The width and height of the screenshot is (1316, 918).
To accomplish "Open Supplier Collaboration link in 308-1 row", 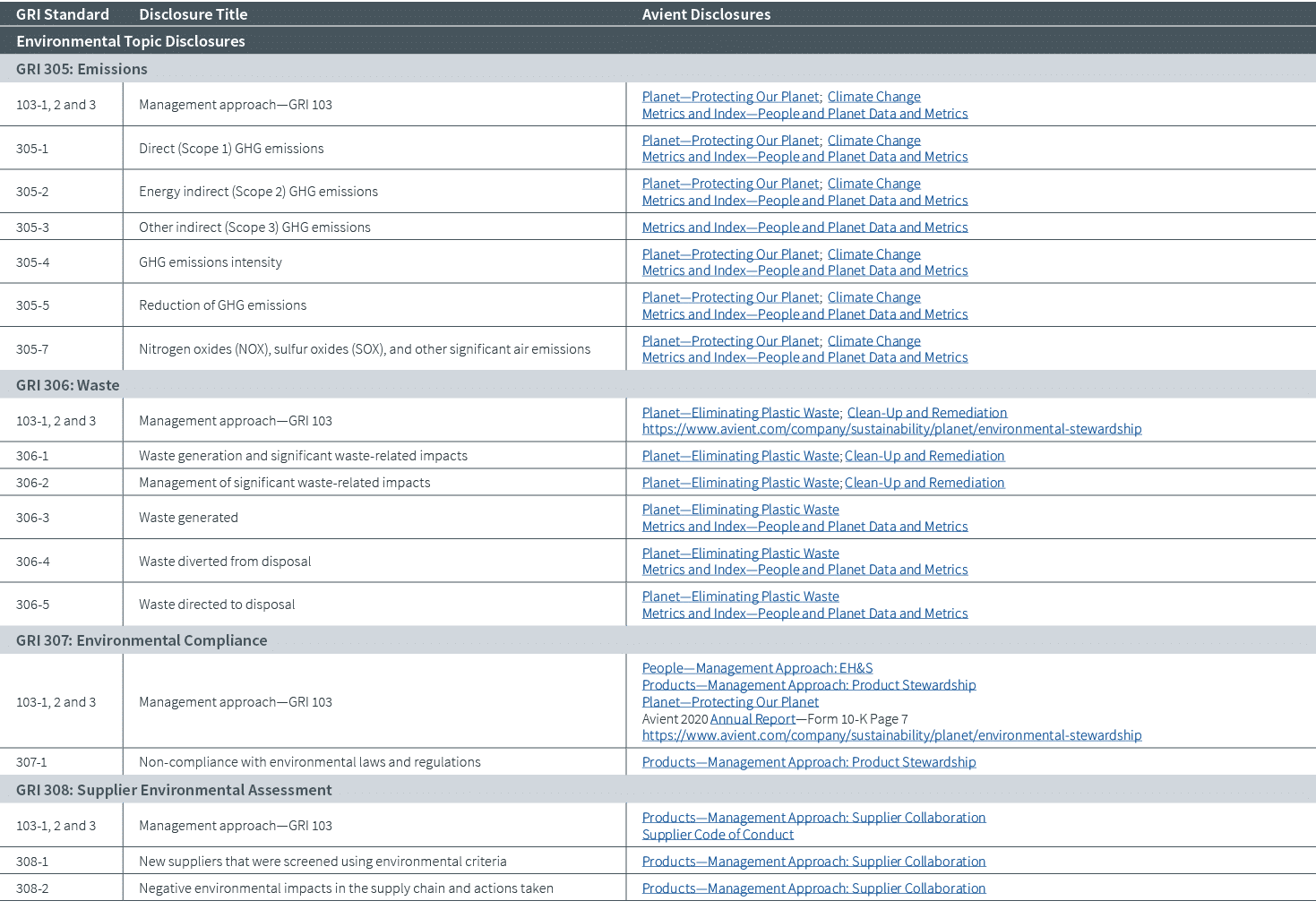I will 813,862.
